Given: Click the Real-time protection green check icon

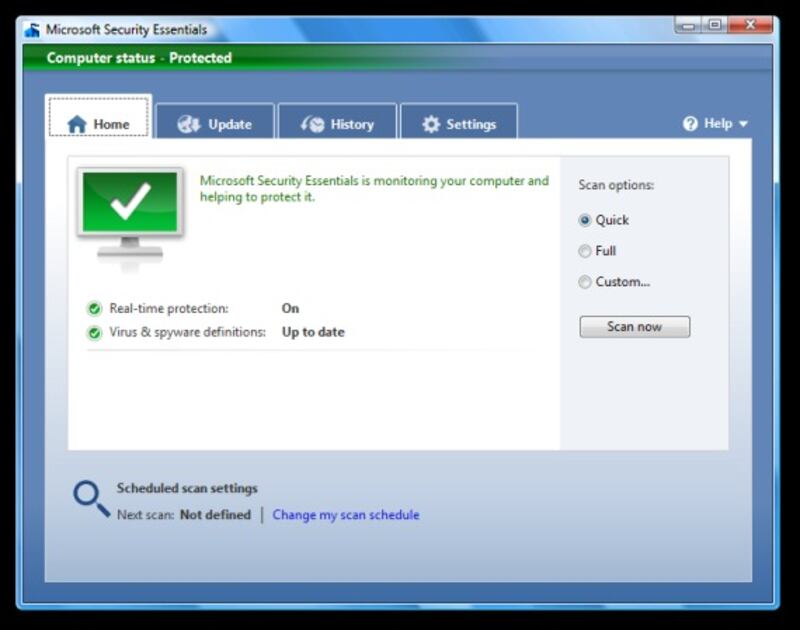Looking at the screenshot, I should (x=94, y=309).
